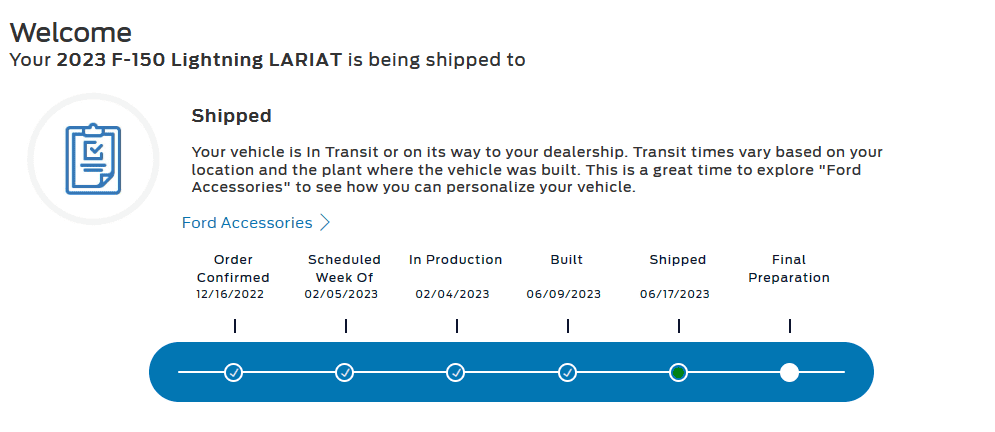Click the Final Preparation stage label
Image resolution: width=995 pixels, height=432 pixels.
pyautogui.click(x=789, y=268)
